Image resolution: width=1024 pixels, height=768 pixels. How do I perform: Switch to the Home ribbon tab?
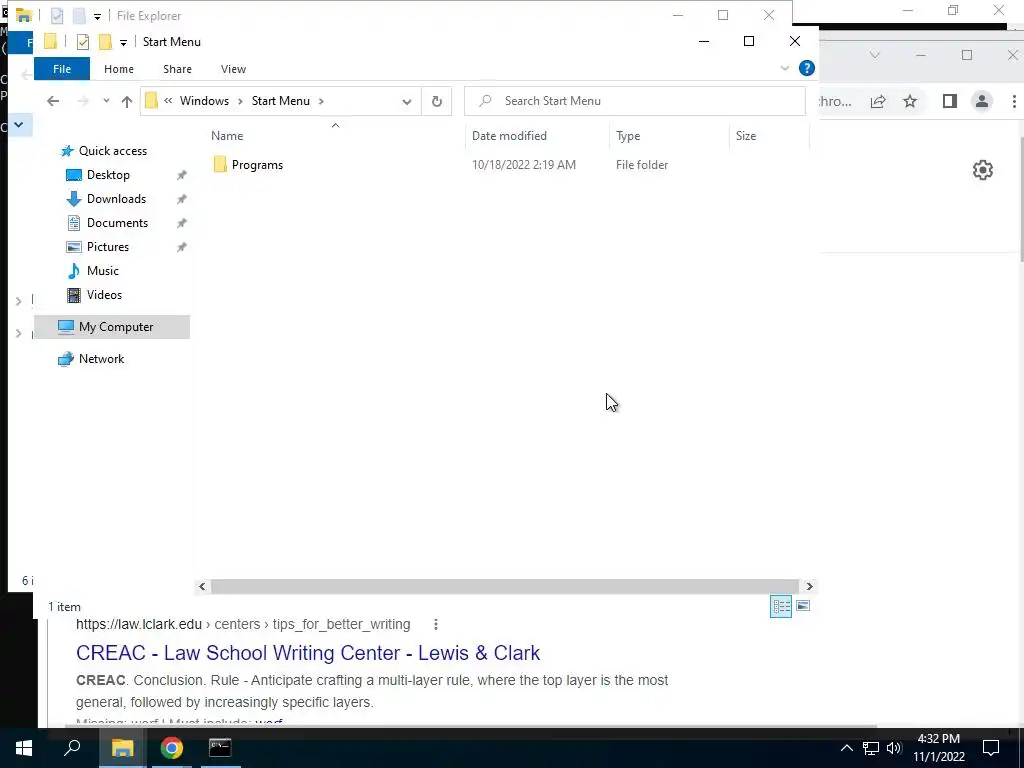(x=119, y=69)
